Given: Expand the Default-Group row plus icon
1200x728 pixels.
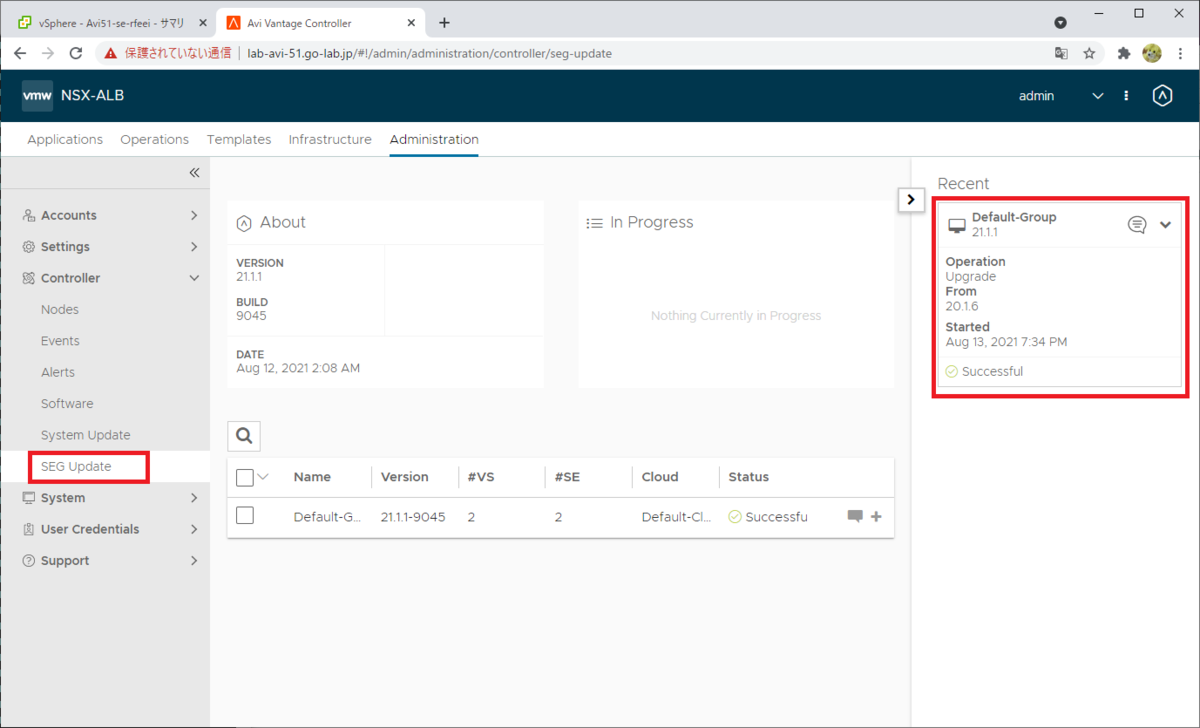Looking at the screenshot, I should [x=877, y=517].
